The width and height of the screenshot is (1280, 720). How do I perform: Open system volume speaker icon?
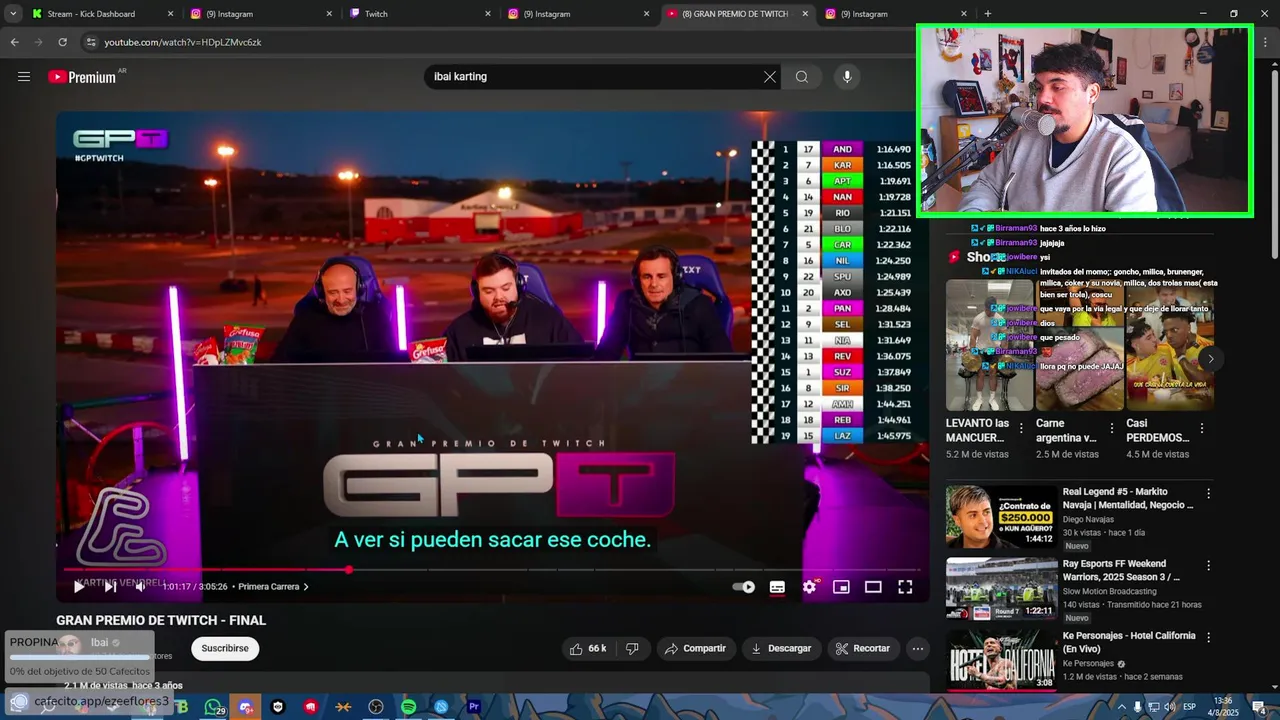pyautogui.click(x=1169, y=707)
